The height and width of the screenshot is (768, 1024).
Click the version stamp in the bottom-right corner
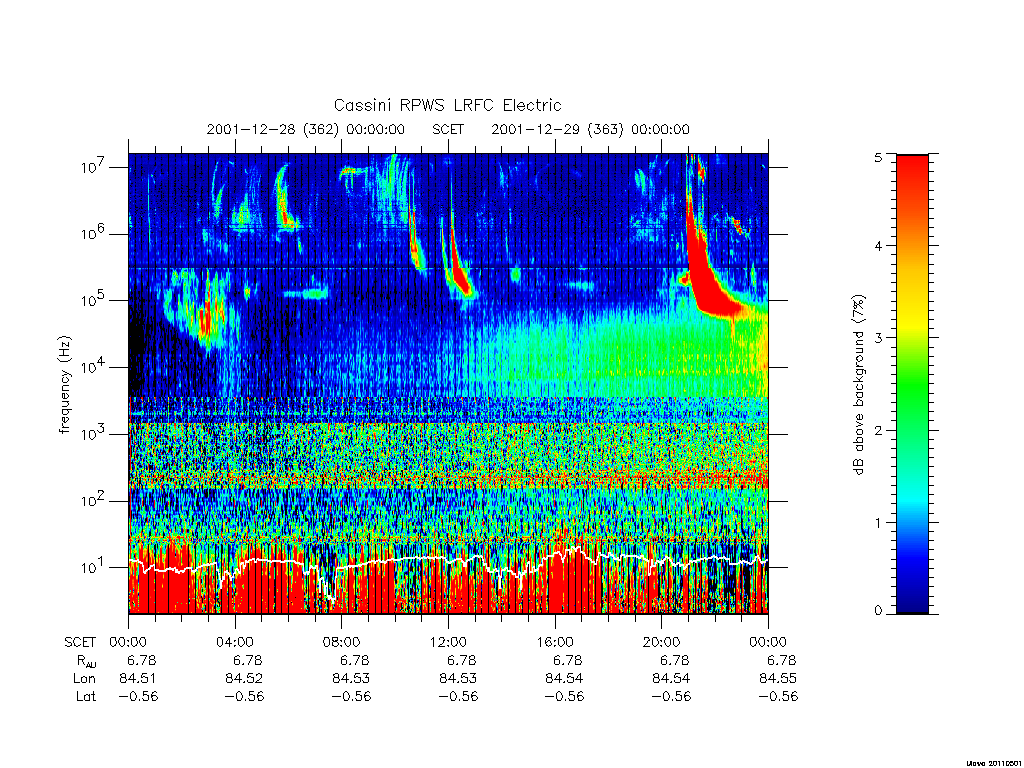(993, 762)
